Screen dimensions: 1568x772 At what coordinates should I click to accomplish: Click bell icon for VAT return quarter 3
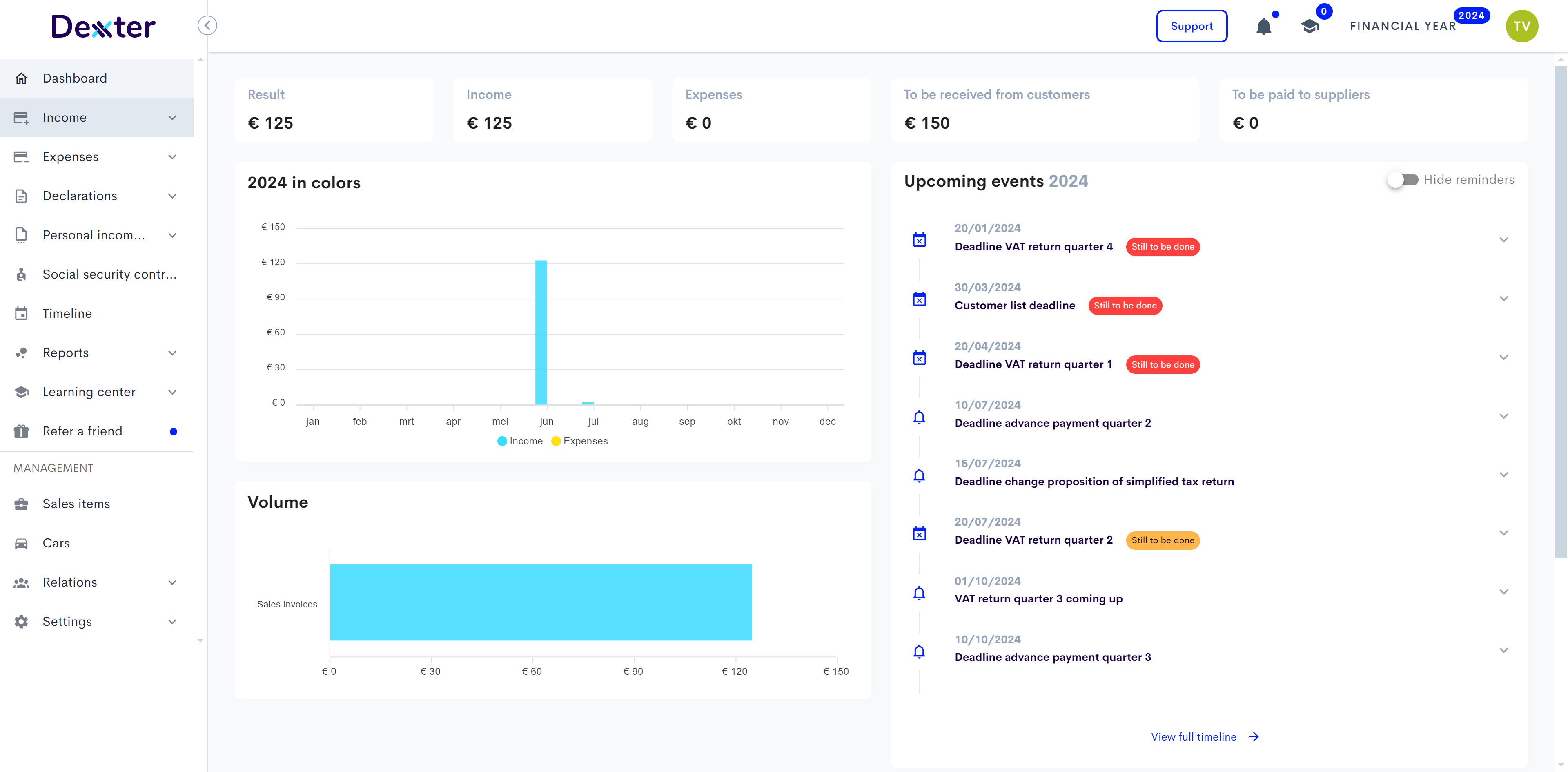(919, 593)
